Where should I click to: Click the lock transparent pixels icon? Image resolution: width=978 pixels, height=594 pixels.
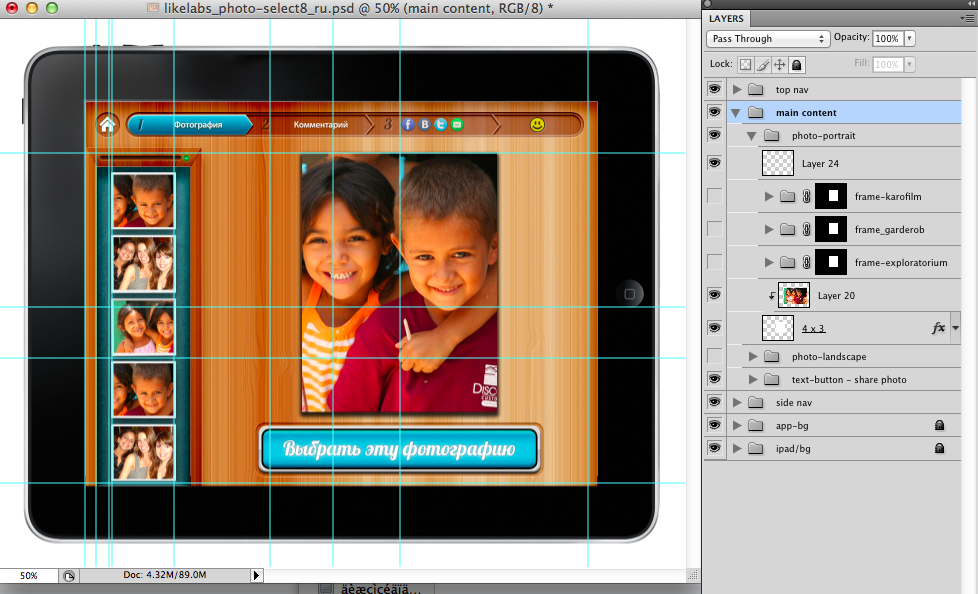745,65
